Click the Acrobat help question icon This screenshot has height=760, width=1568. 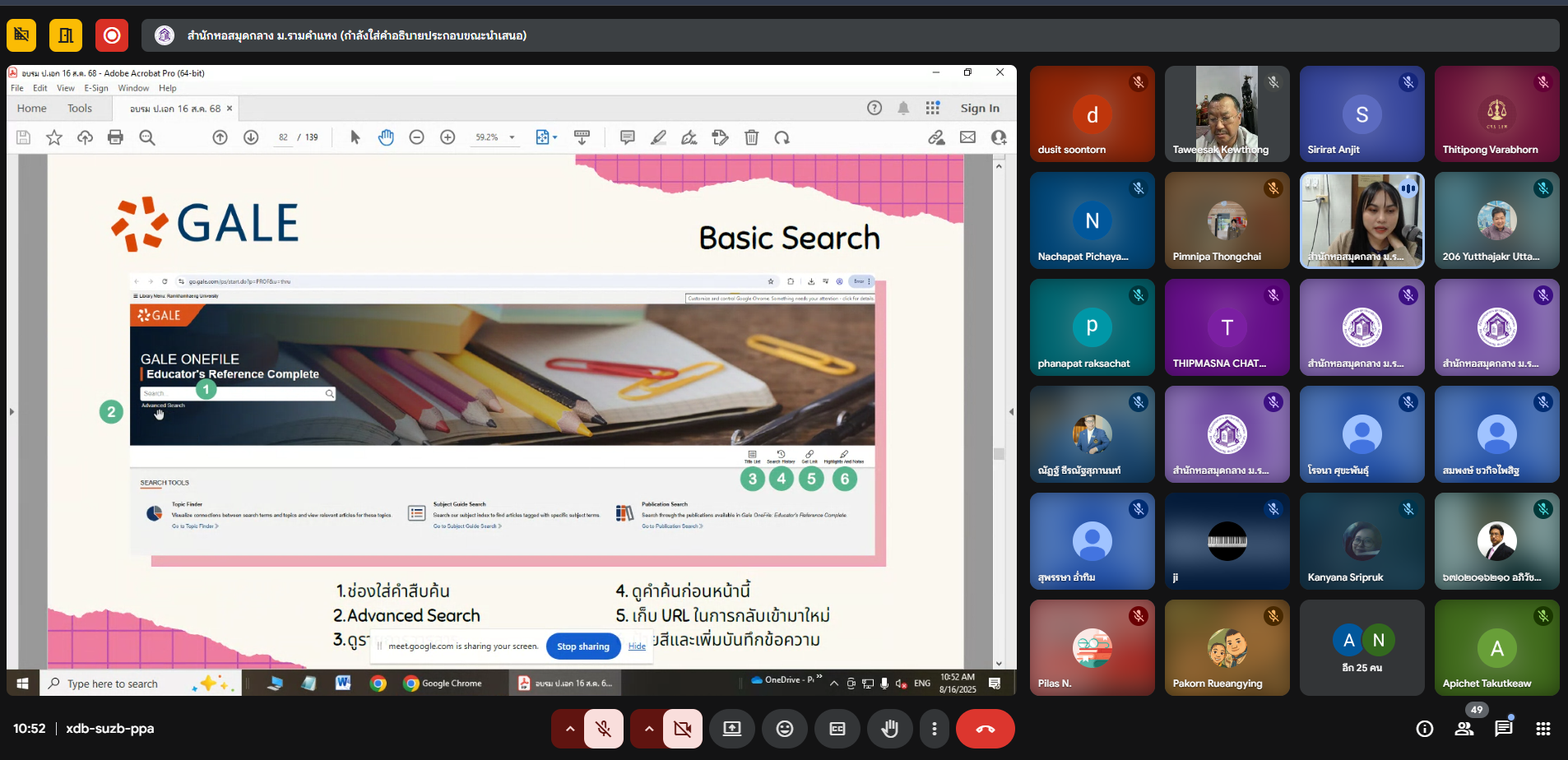(x=874, y=108)
